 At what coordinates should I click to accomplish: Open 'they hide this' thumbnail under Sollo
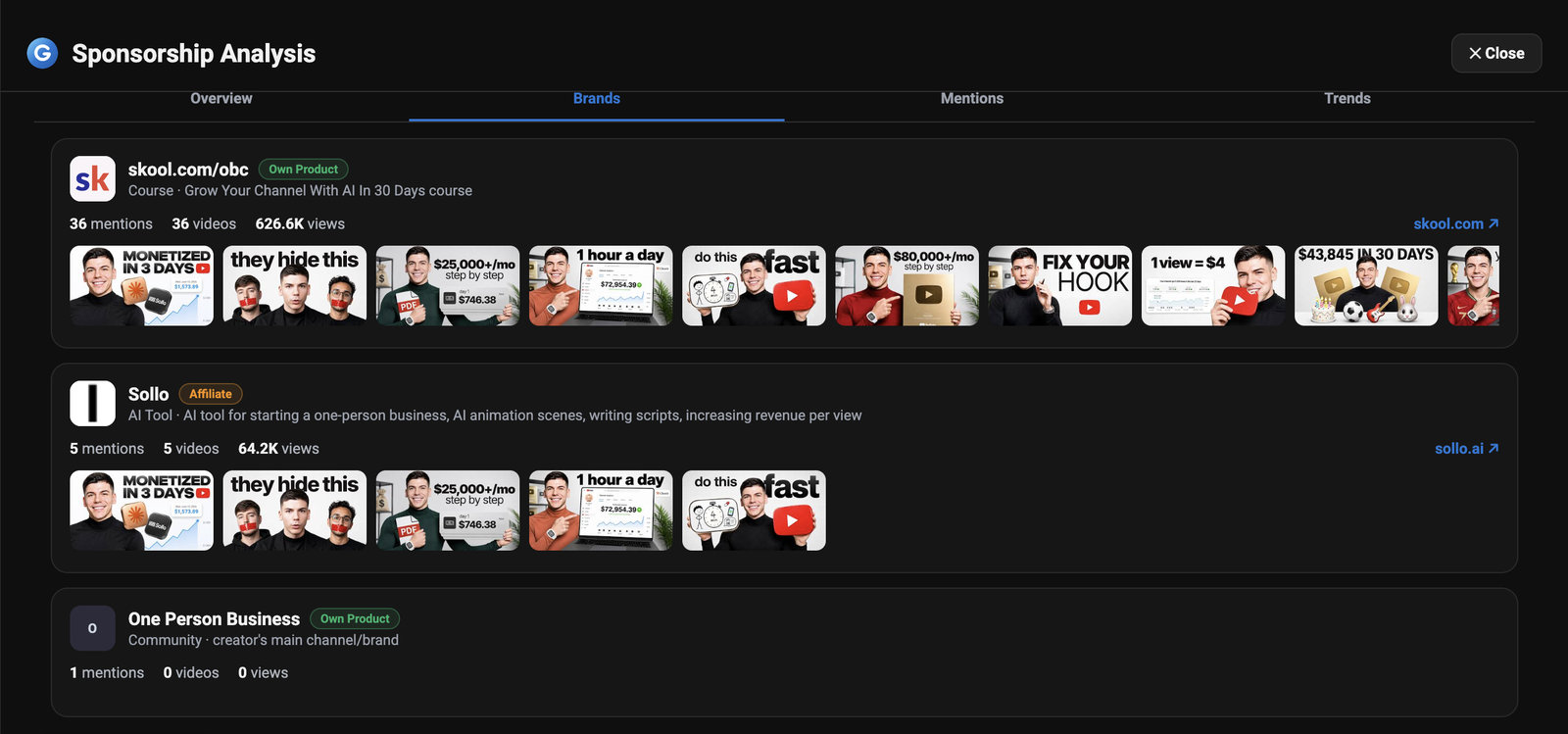295,510
